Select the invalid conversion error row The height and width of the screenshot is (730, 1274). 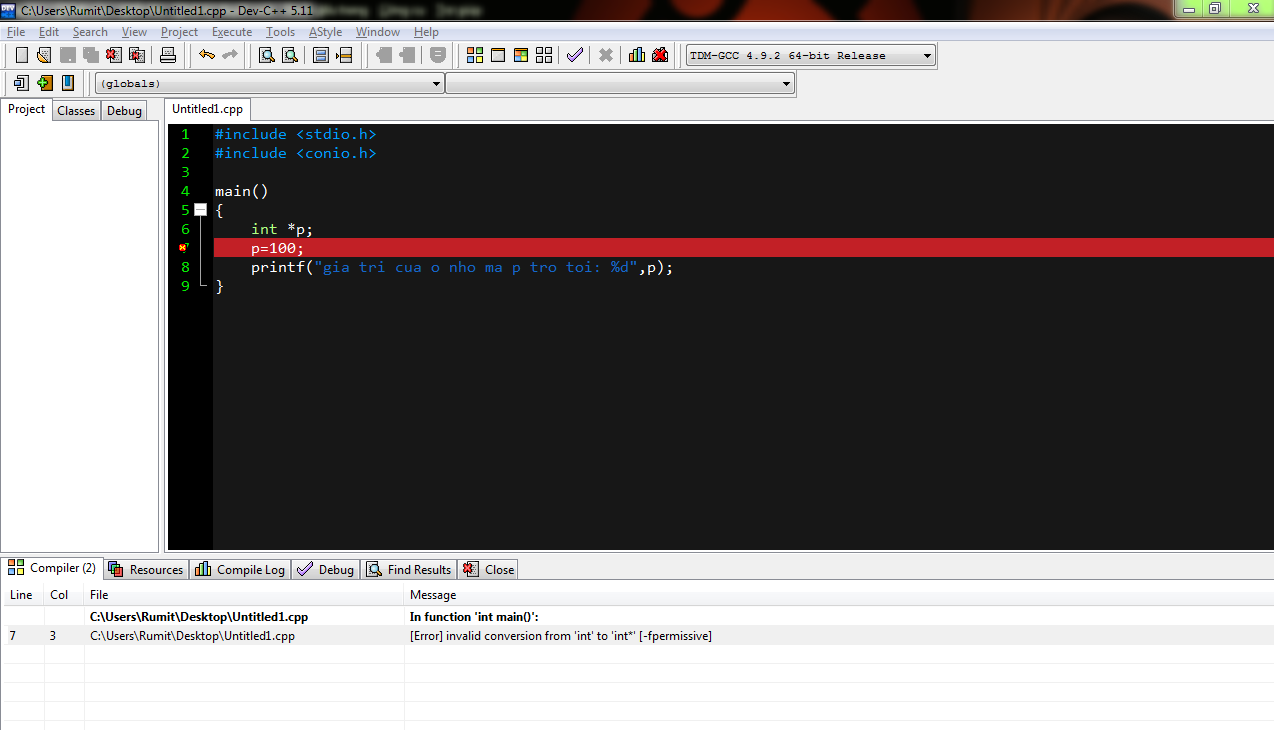coord(560,636)
